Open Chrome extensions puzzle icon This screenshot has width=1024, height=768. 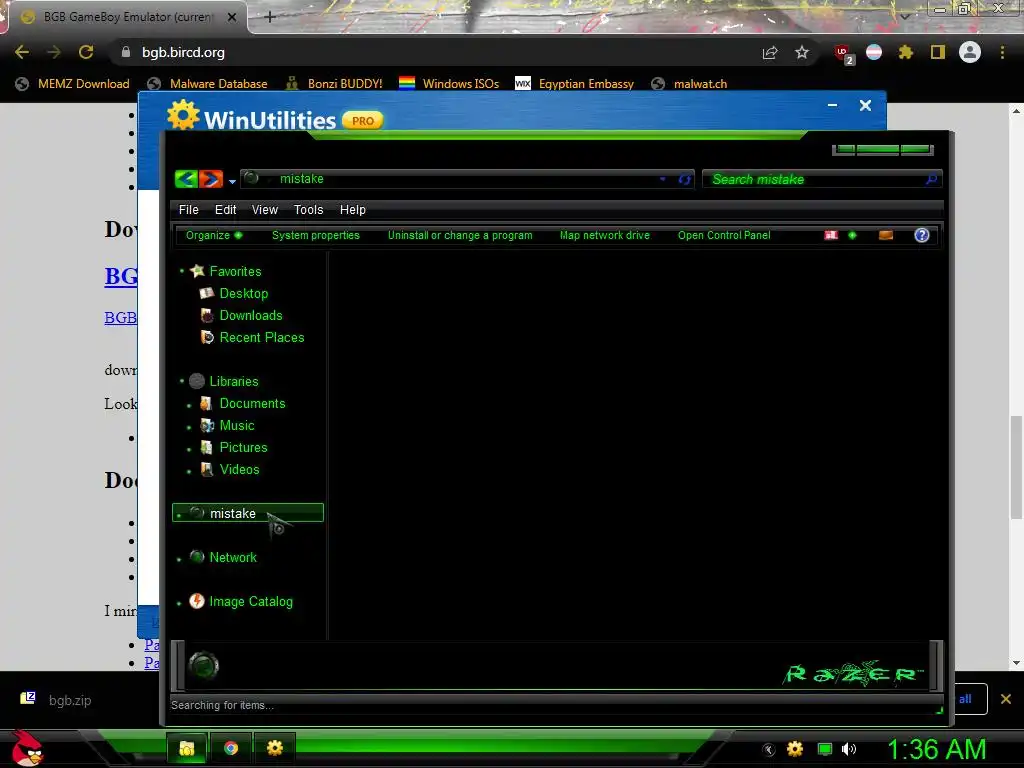tap(905, 52)
